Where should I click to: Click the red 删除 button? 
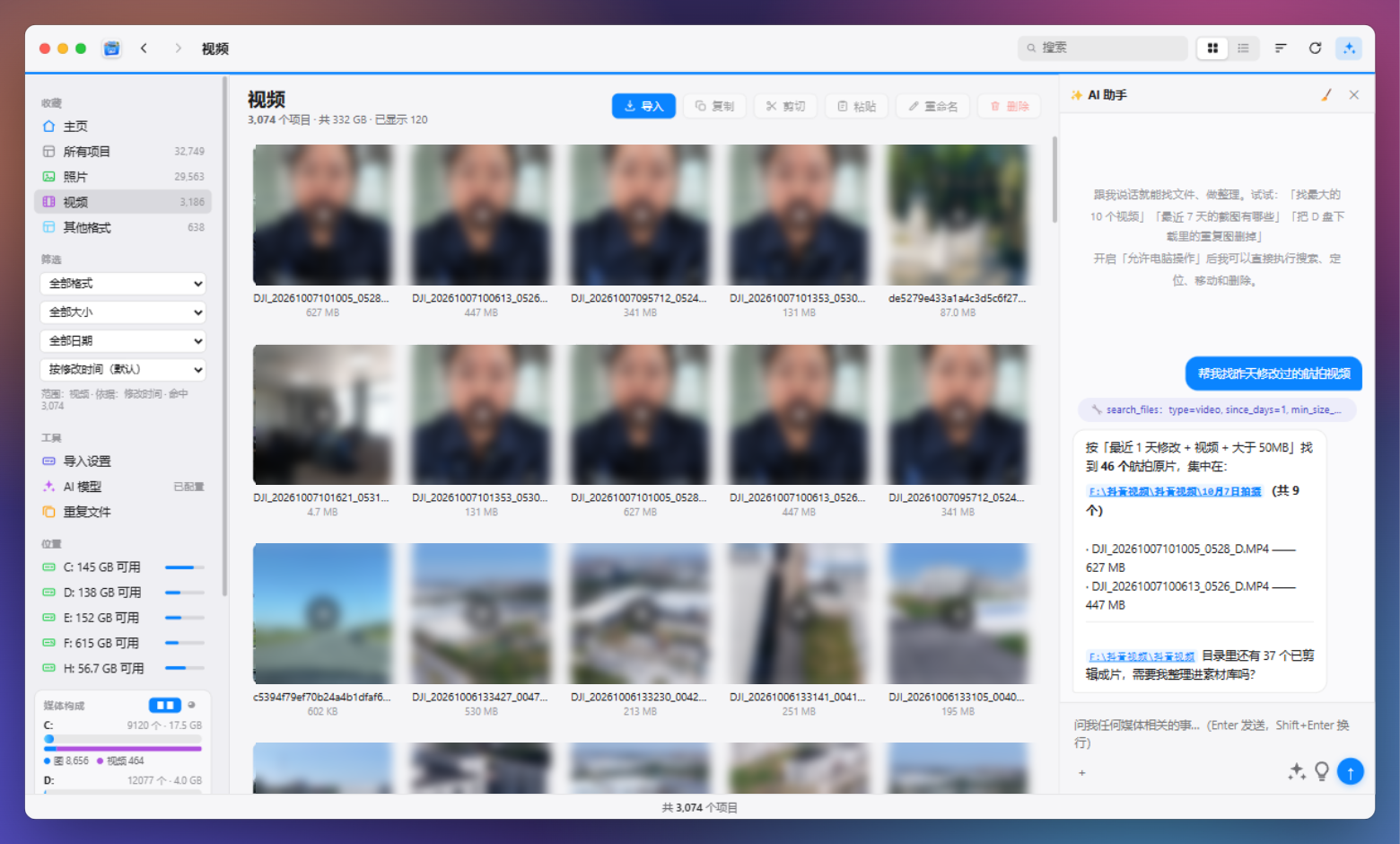tap(1009, 106)
